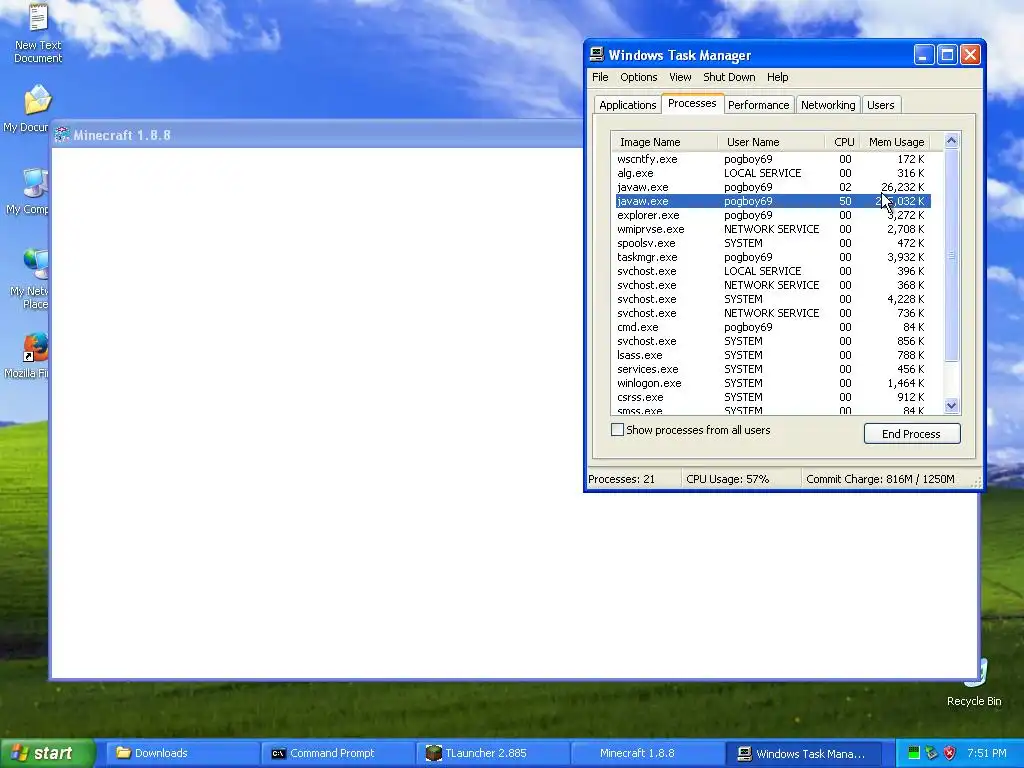Open My Network Places desktop icon

click(30, 279)
